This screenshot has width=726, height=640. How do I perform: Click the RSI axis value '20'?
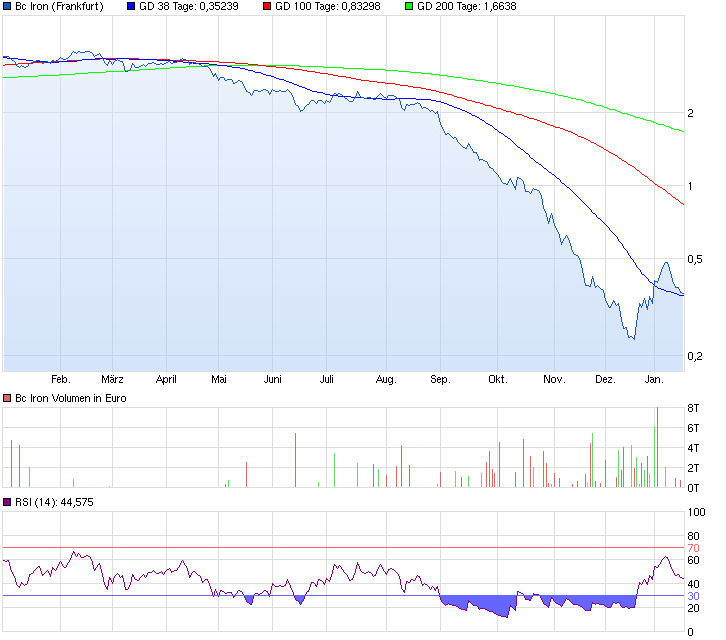(x=693, y=608)
